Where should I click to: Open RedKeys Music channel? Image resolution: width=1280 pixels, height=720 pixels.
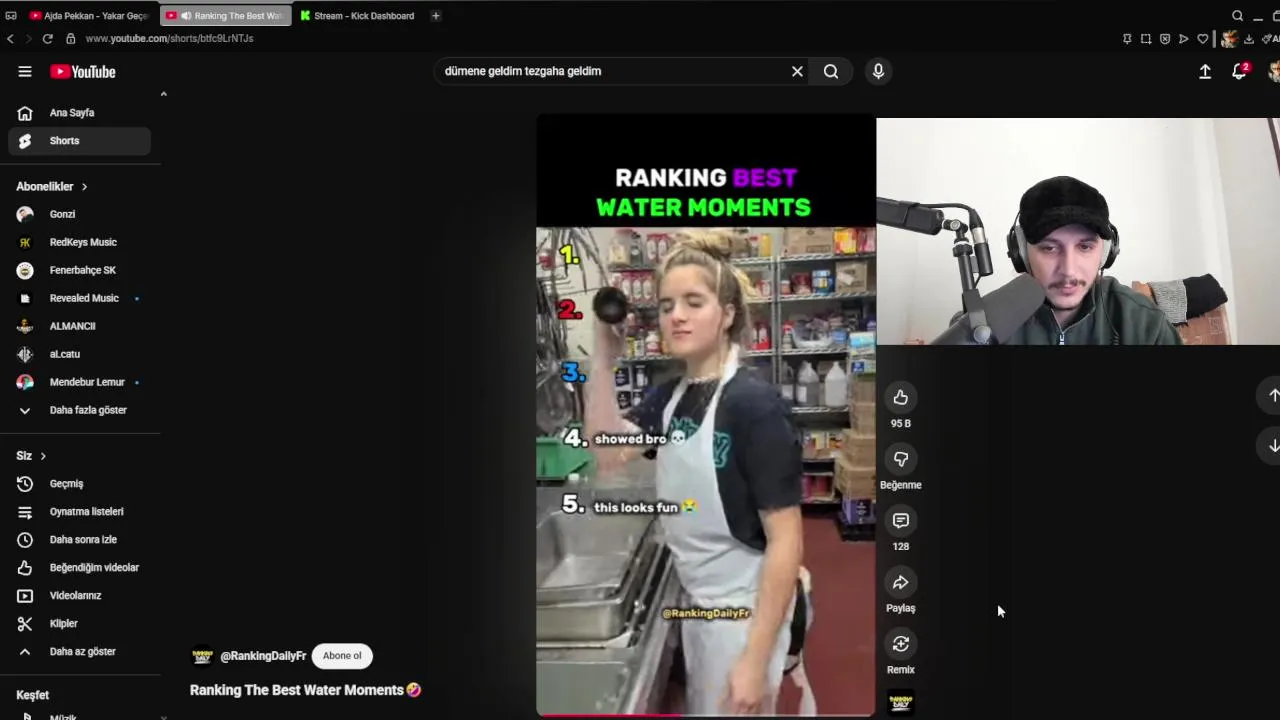coord(80,242)
